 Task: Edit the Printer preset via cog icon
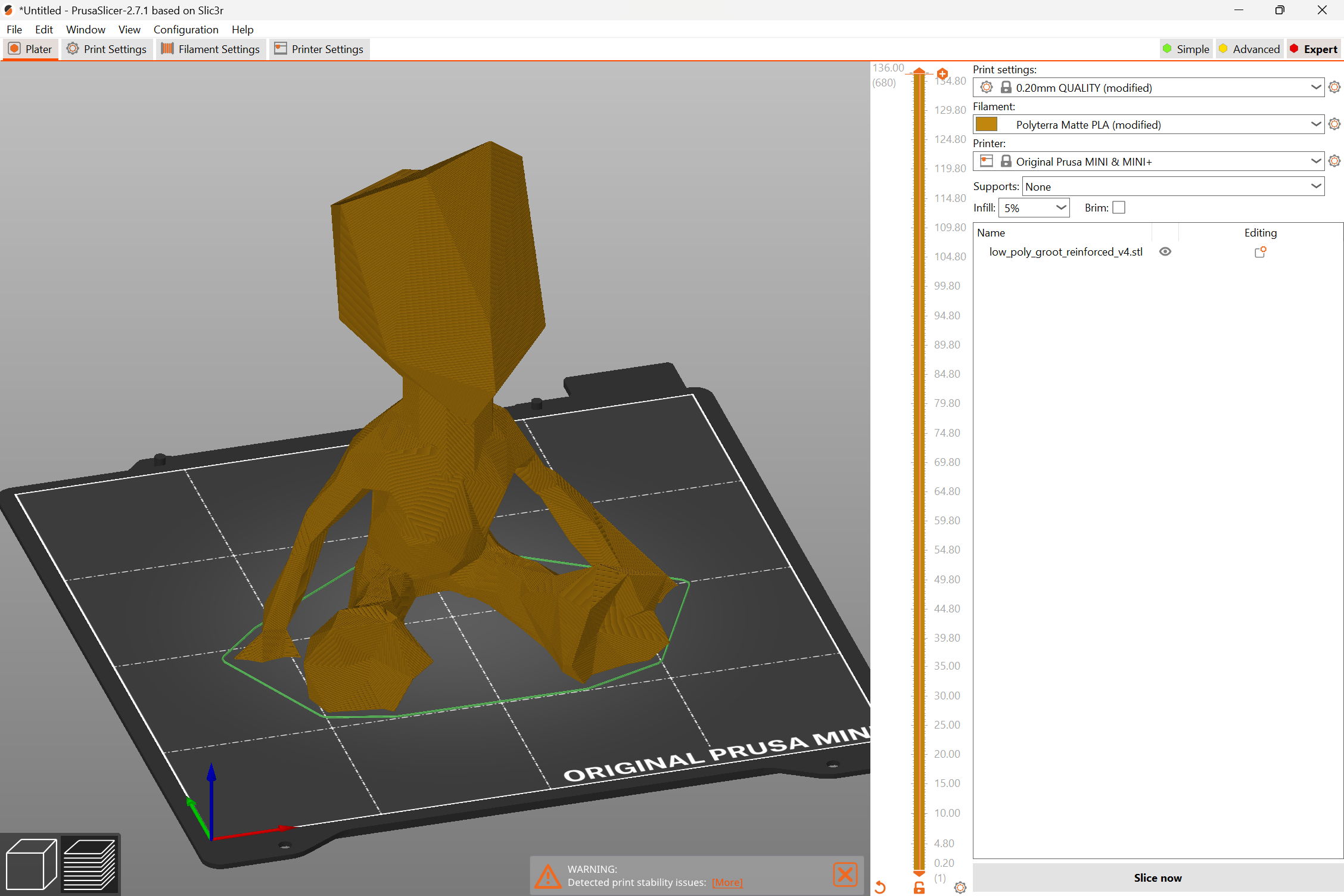tap(1334, 161)
